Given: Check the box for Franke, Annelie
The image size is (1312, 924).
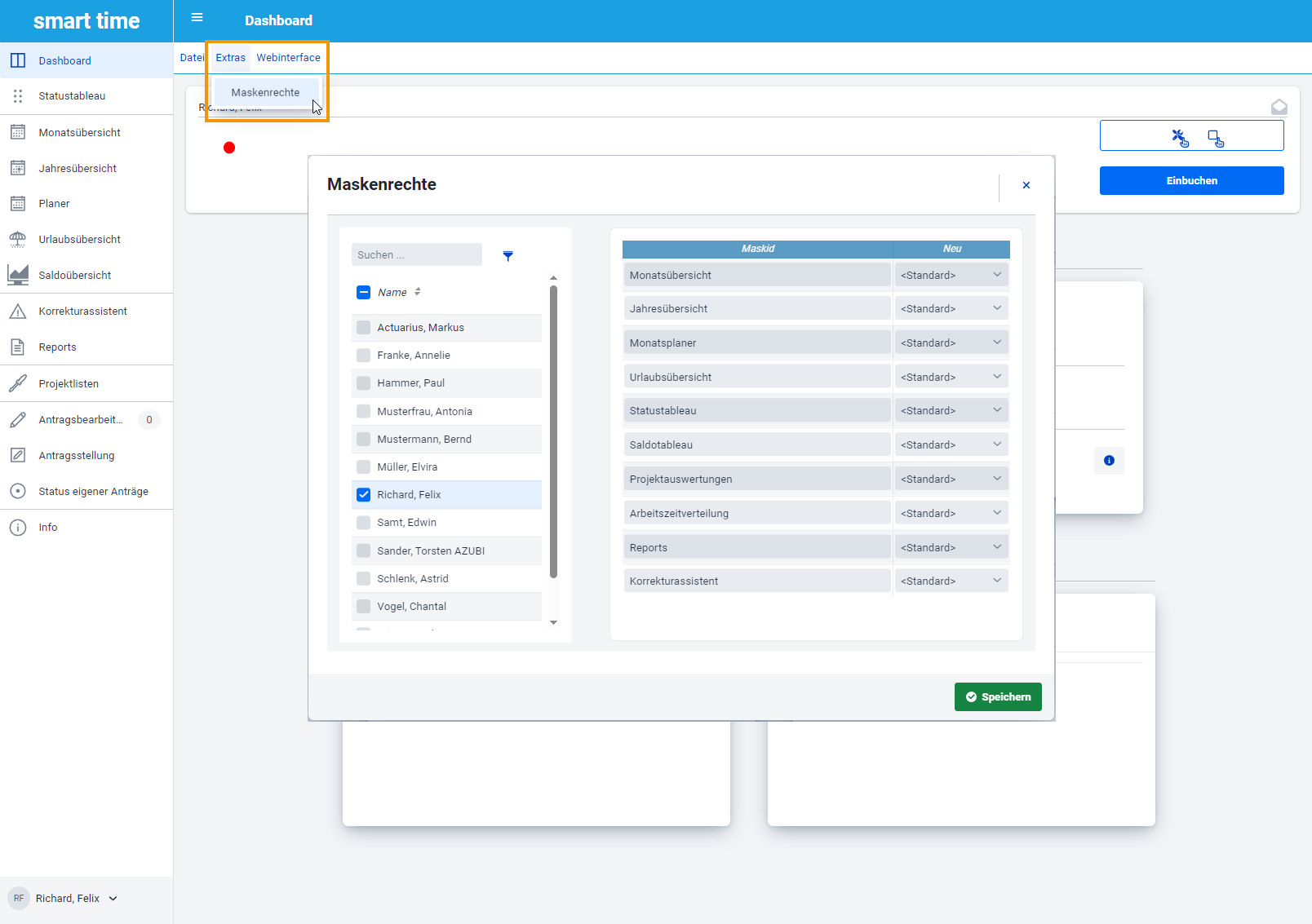Looking at the screenshot, I should point(364,356).
